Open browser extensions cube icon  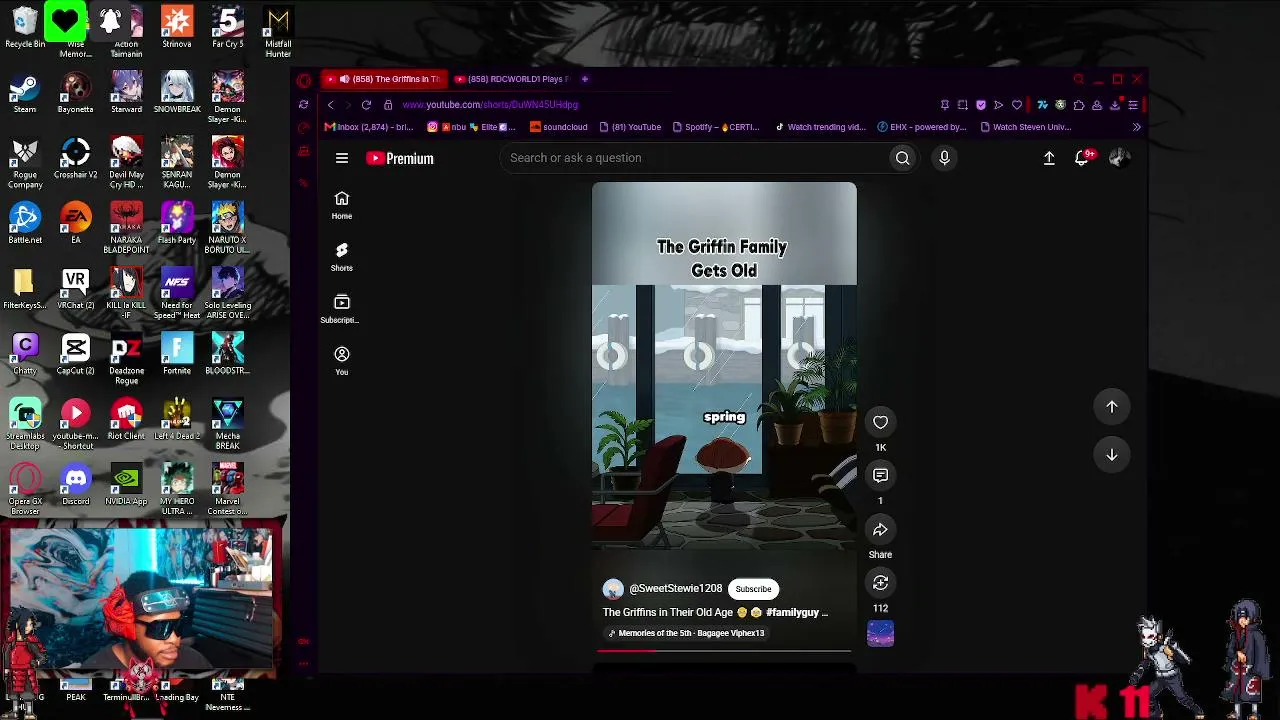(1078, 105)
